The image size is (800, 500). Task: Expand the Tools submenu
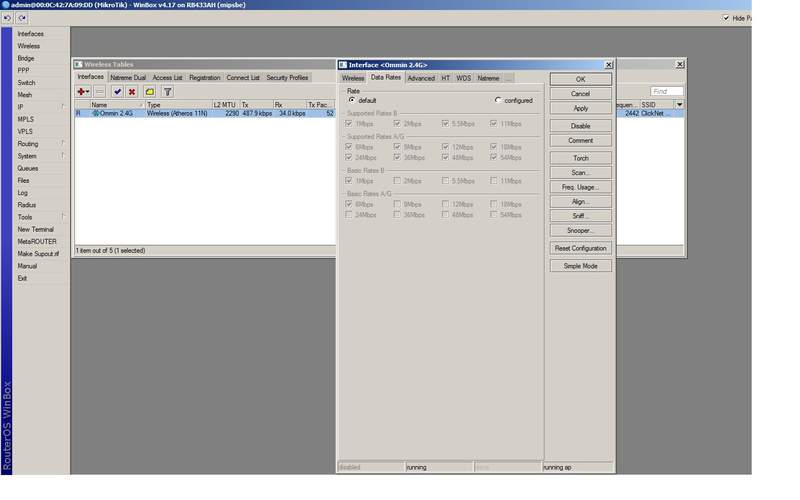63,217
